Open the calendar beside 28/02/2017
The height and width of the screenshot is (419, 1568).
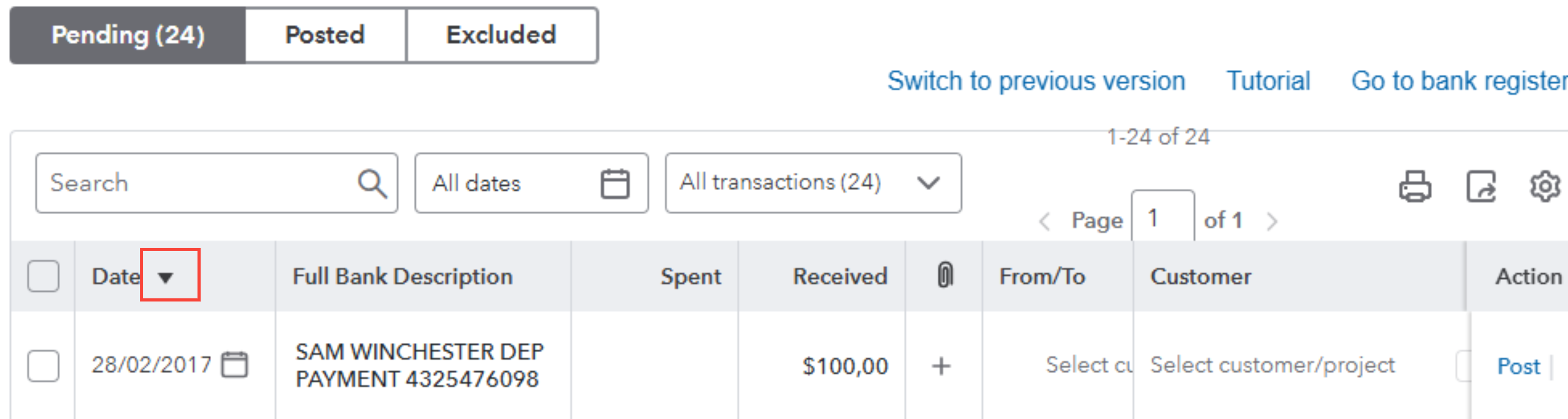pyautogui.click(x=234, y=365)
